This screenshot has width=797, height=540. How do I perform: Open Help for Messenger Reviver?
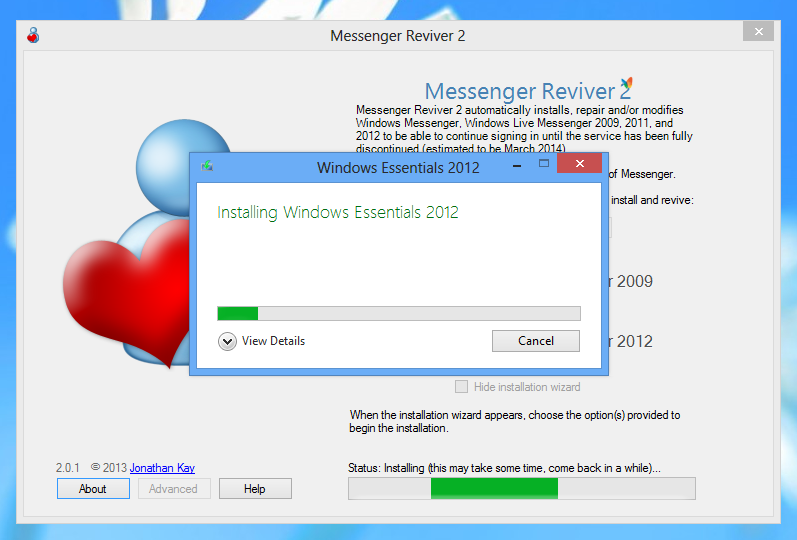[255, 489]
